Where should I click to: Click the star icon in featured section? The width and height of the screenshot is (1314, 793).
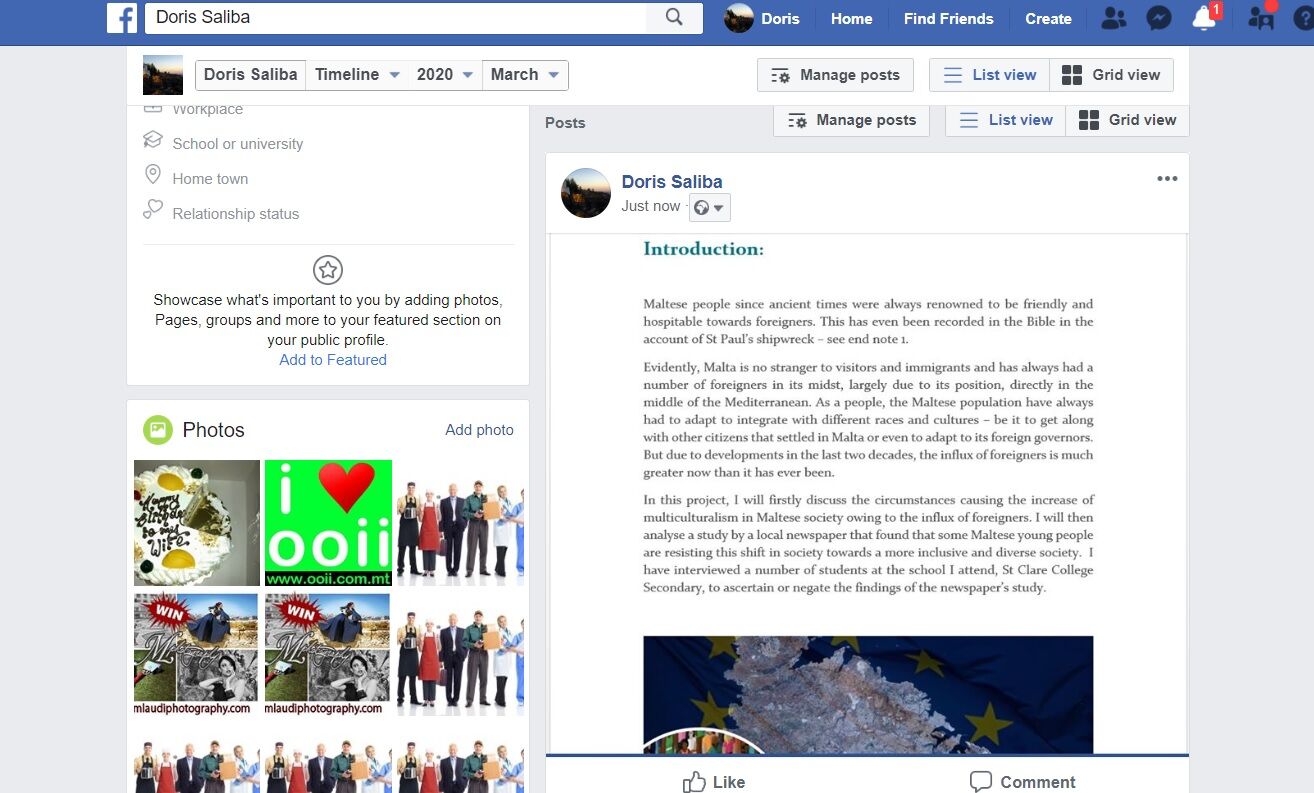[x=328, y=270]
